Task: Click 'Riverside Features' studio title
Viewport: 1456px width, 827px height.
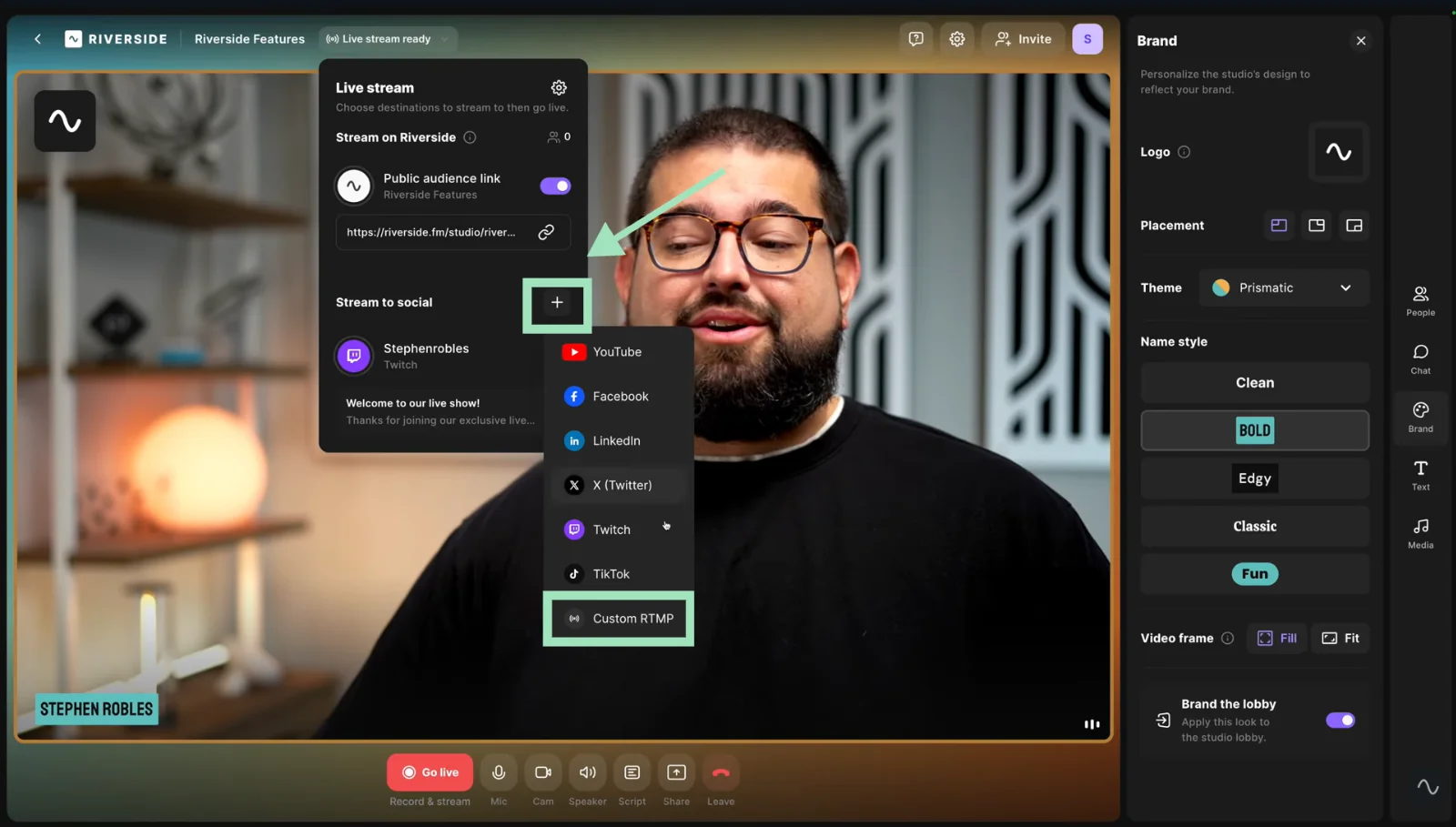Action: click(249, 39)
